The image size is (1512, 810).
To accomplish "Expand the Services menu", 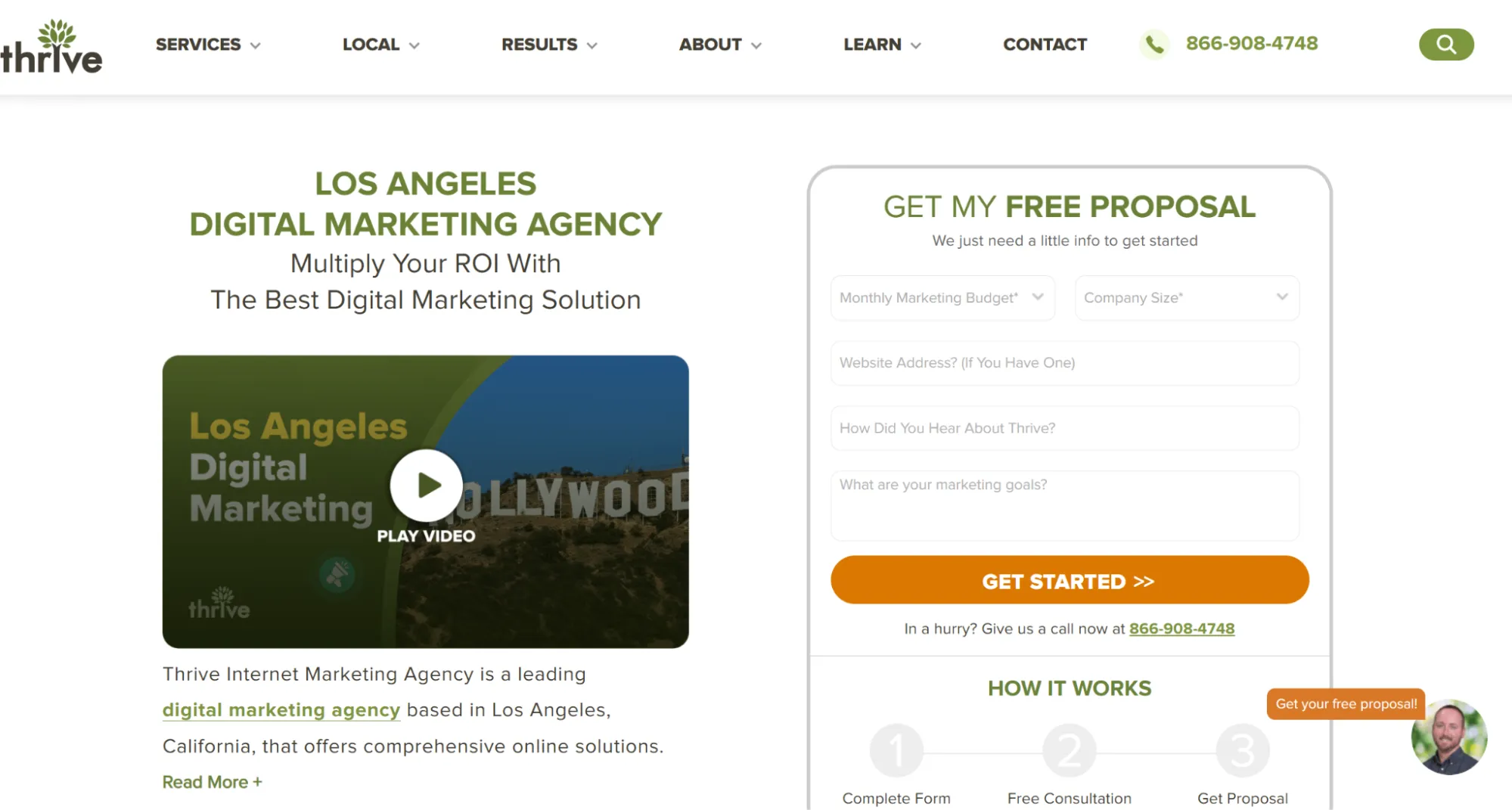I will 208,45.
